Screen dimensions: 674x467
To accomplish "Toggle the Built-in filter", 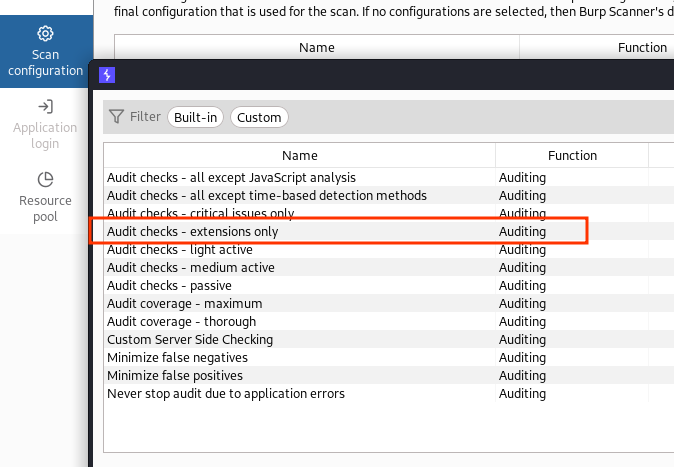I will 195,117.
